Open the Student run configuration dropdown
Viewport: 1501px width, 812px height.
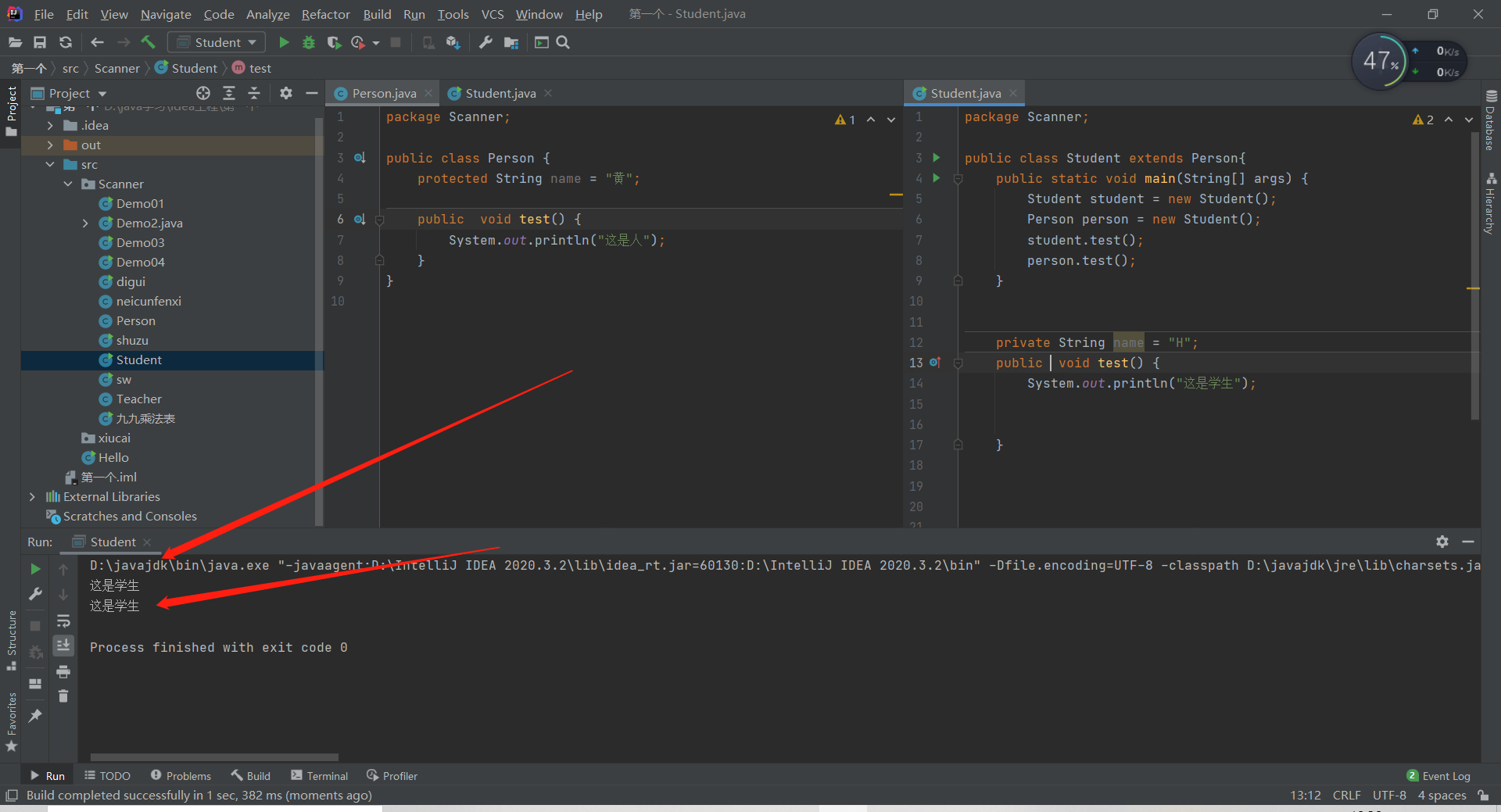pos(217,42)
